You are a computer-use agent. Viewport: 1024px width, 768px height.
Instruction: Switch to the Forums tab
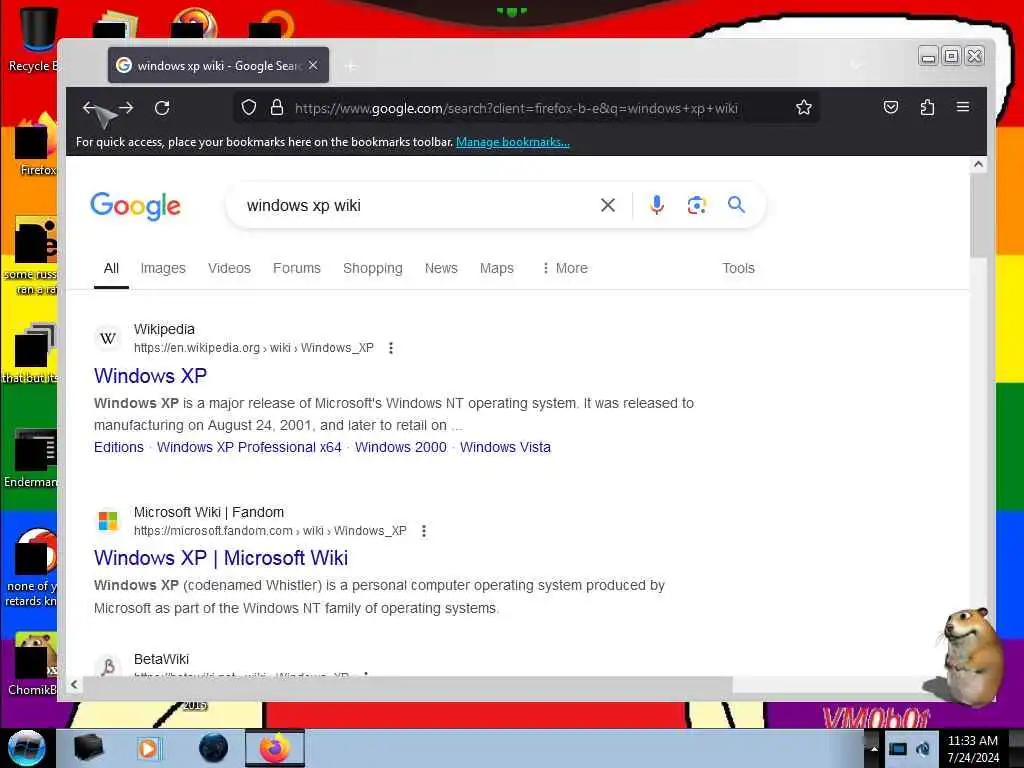296,268
